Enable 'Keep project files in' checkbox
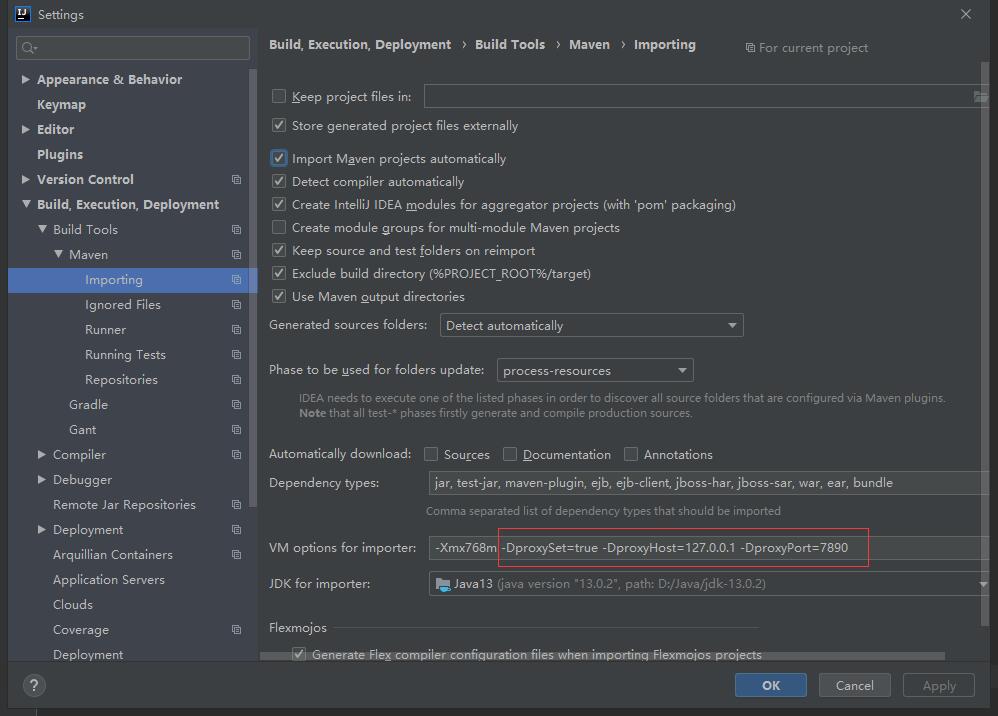 279,96
